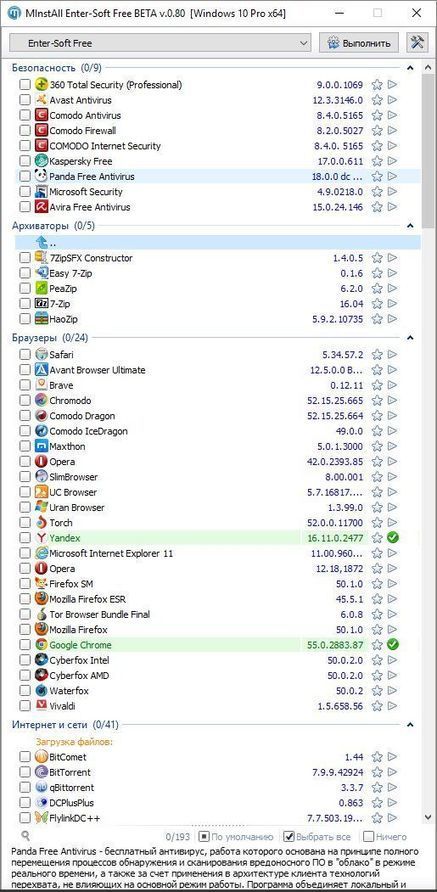Select the DCPlusPlus row
Image resolution: width=437 pixels, height=892 pixels.
218,803
